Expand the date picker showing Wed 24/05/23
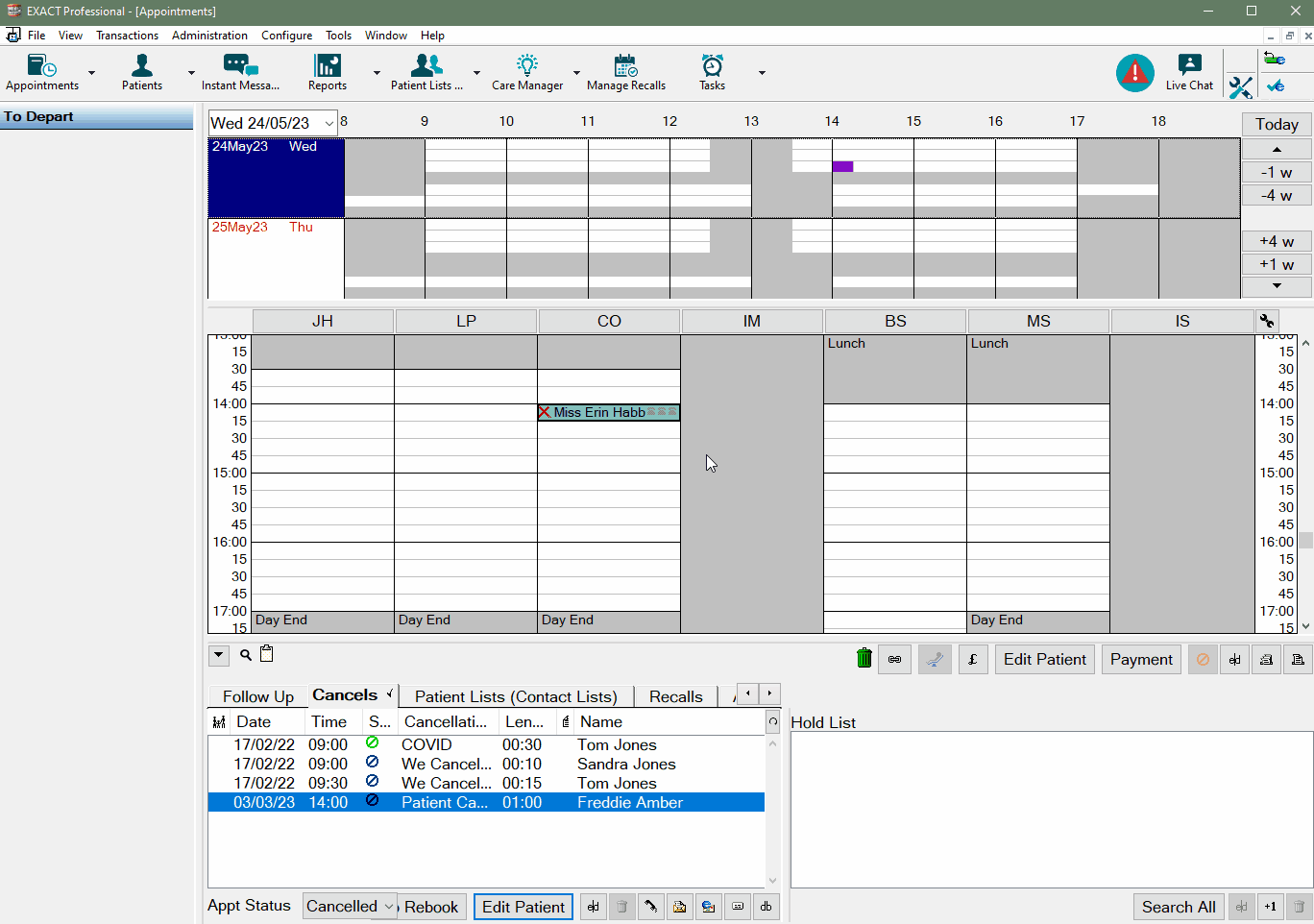Image resolution: width=1314 pixels, height=924 pixels. coord(328,123)
